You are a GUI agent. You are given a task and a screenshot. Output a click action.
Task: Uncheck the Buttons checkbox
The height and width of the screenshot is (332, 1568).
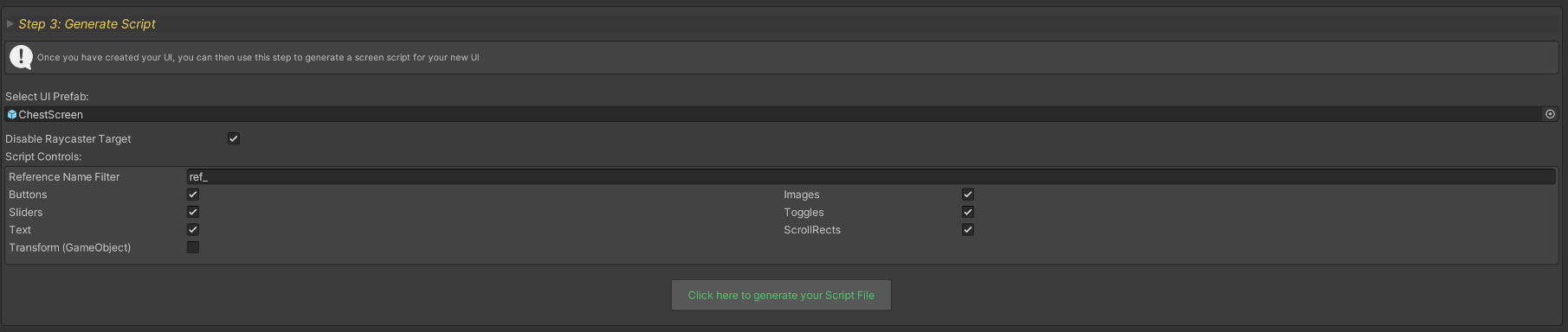[x=193, y=195]
